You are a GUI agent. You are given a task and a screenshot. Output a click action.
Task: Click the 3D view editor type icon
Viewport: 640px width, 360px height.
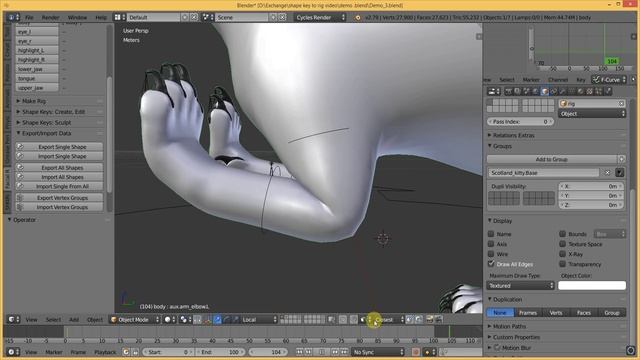point(14,320)
